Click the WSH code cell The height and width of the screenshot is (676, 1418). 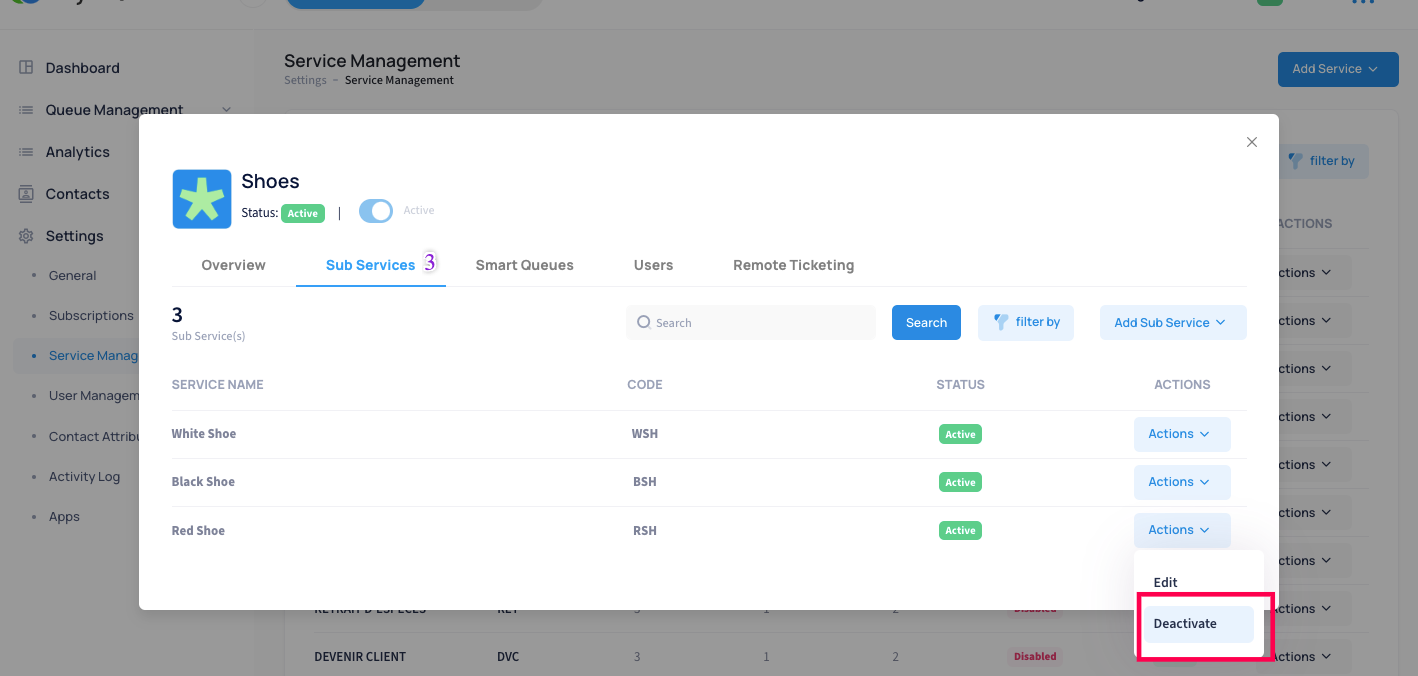coord(645,434)
